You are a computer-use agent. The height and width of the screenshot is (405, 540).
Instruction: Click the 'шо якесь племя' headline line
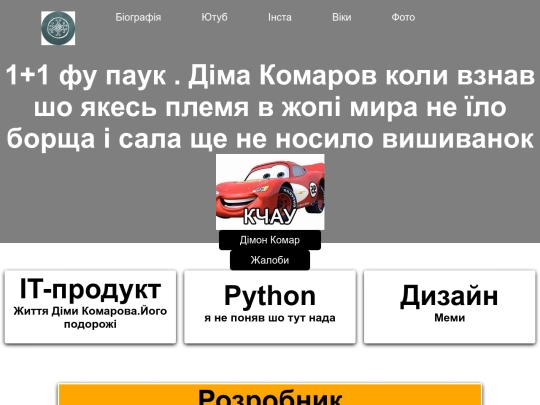tap(270, 107)
